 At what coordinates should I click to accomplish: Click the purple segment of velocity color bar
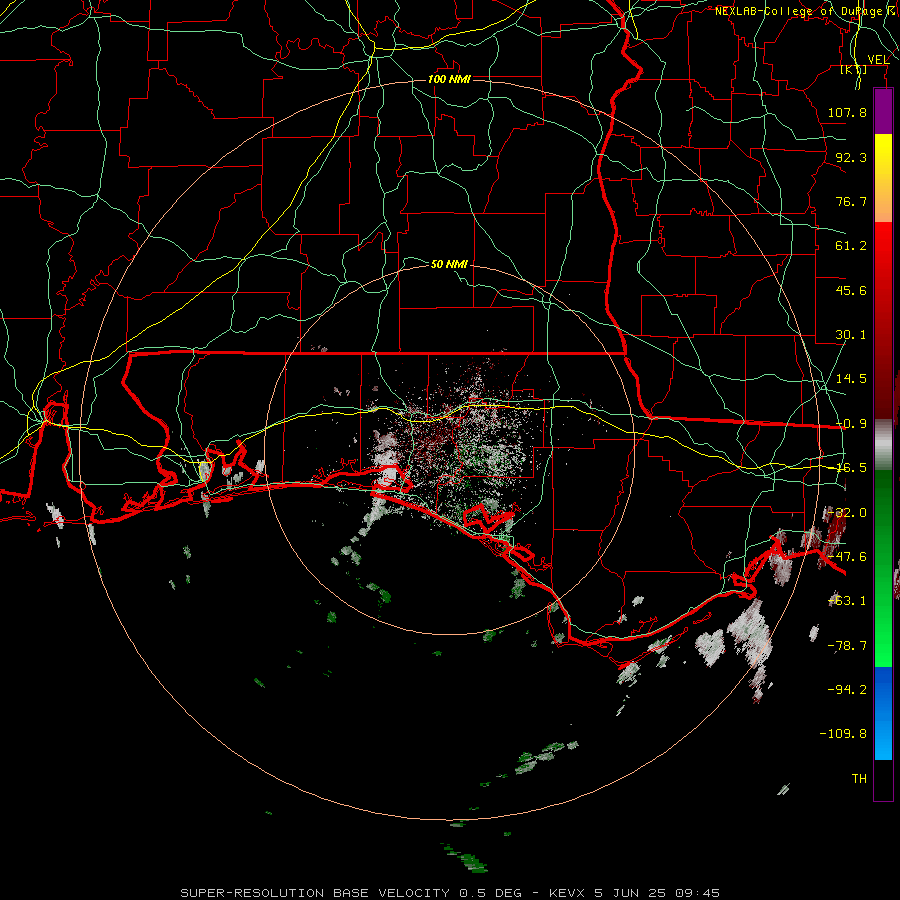pyautogui.click(x=883, y=111)
